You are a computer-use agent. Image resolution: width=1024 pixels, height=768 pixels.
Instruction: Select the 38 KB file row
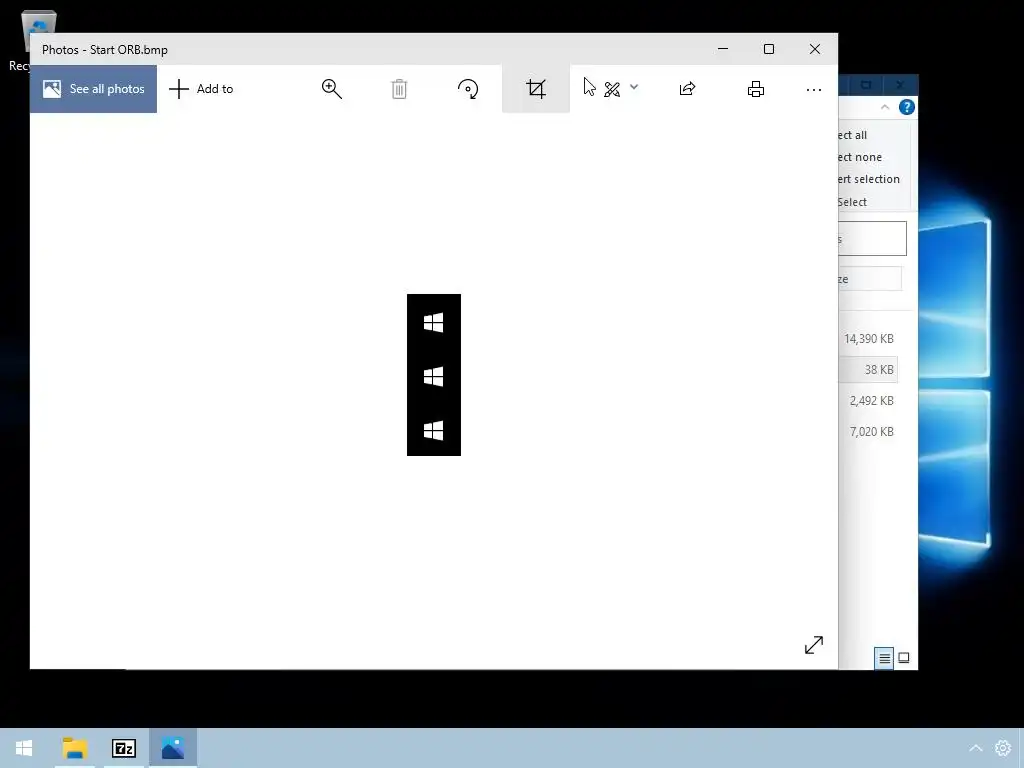point(868,370)
